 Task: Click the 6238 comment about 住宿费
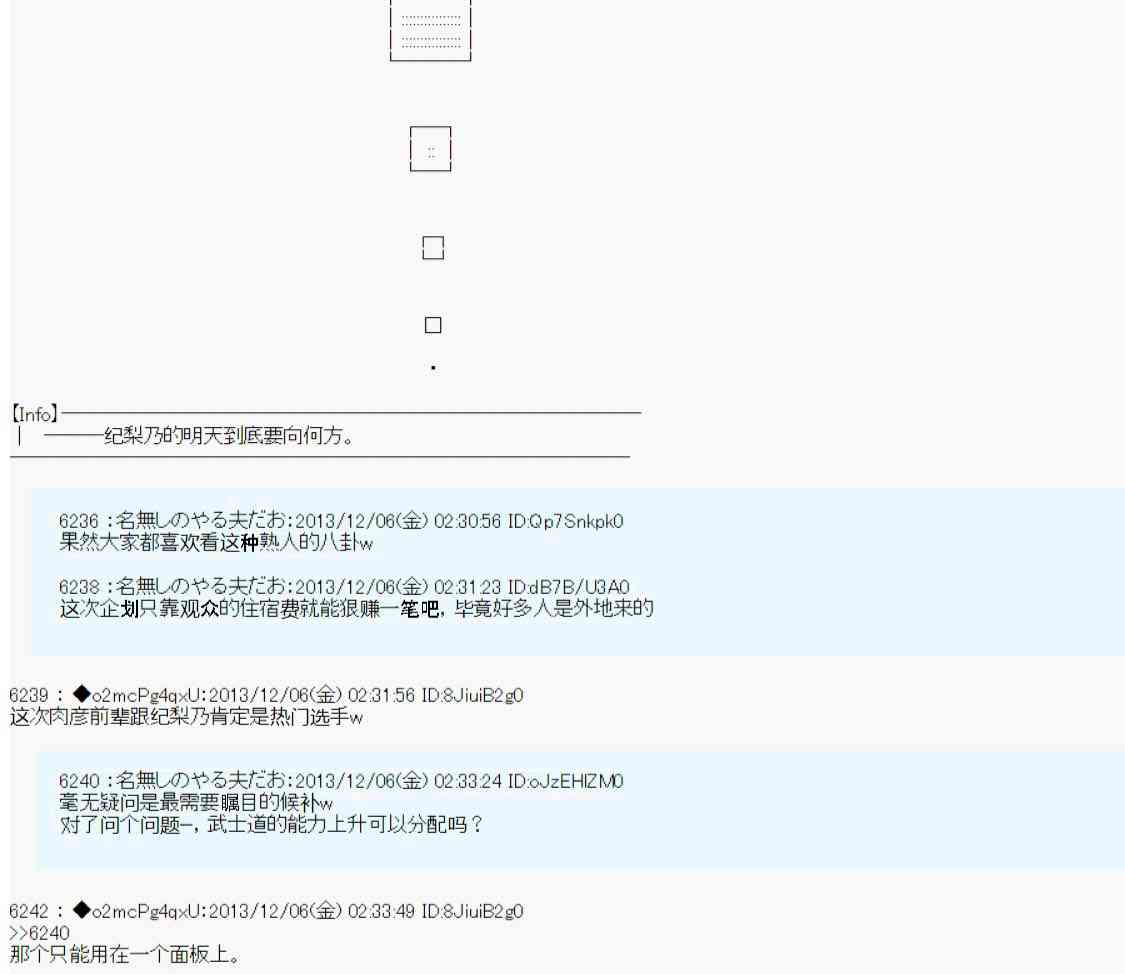(x=355, y=608)
